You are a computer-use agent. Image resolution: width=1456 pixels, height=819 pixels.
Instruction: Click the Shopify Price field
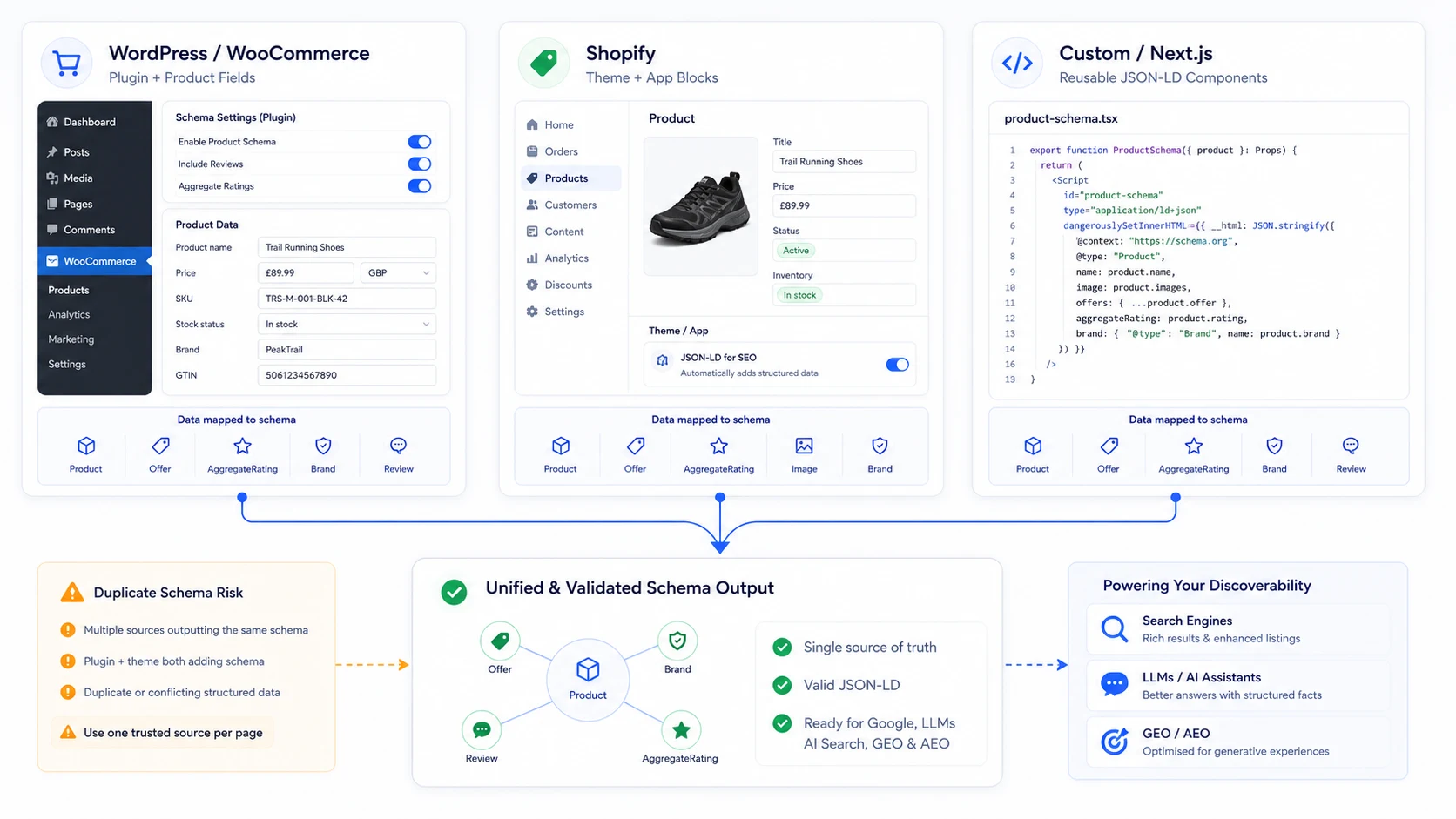coord(844,205)
